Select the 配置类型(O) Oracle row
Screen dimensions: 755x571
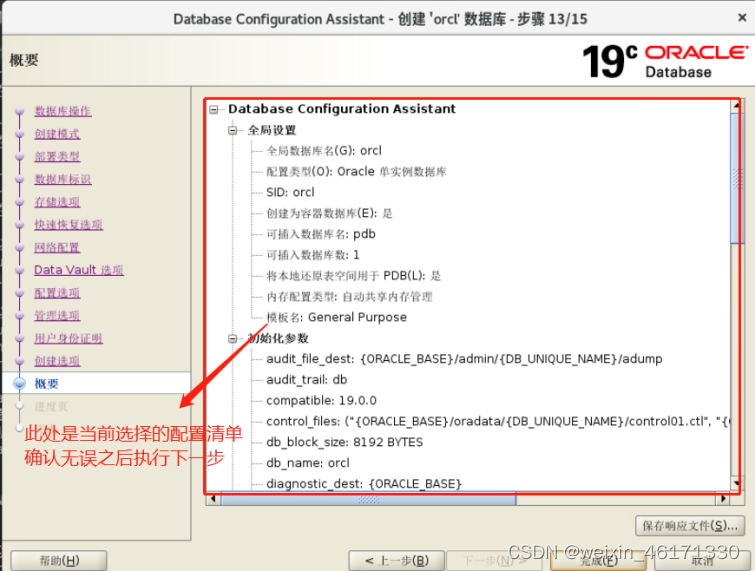(356, 172)
